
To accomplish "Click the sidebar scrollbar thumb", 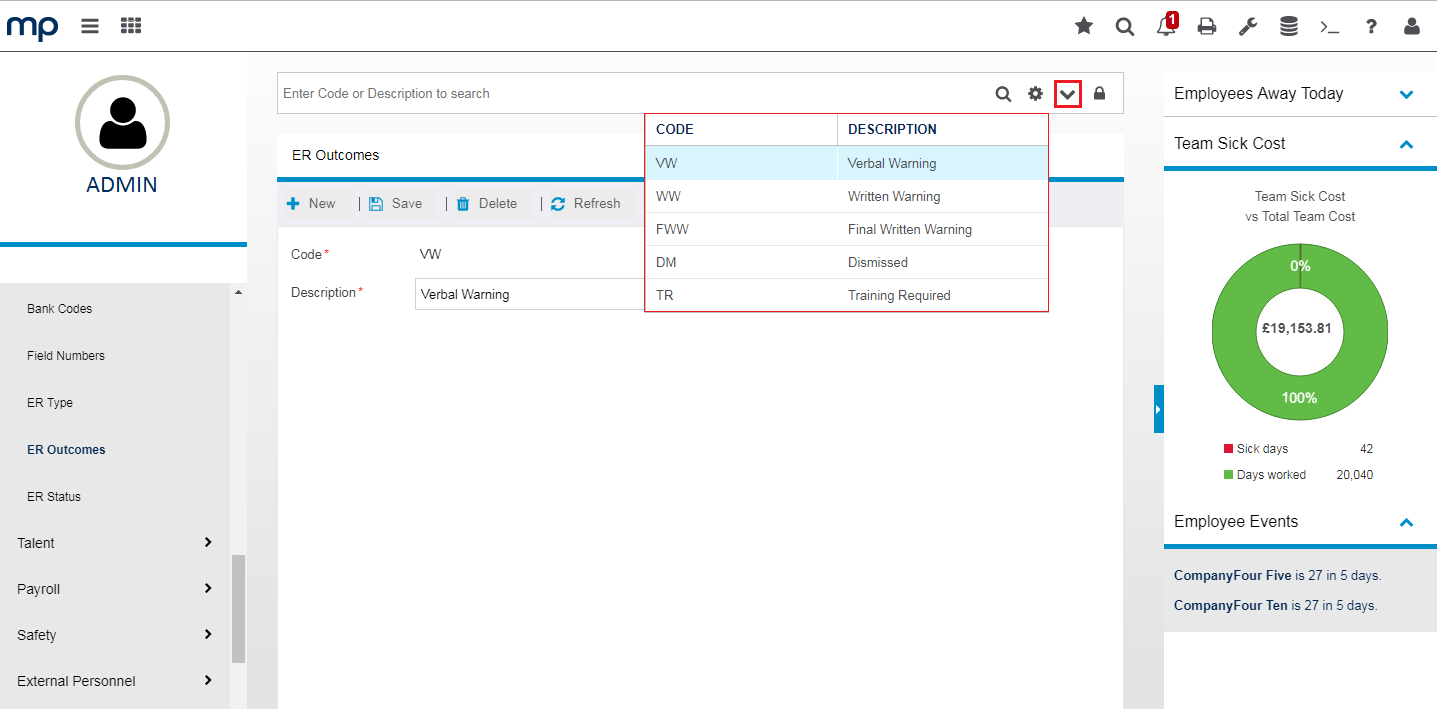I will [238, 608].
